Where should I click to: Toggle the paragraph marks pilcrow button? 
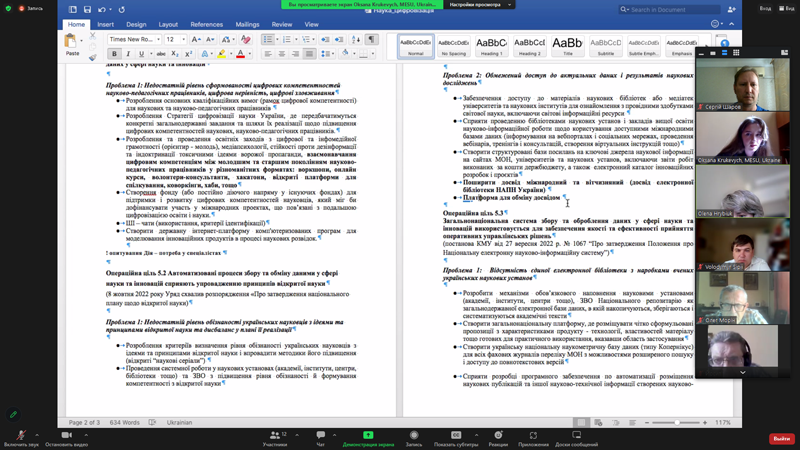point(371,39)
